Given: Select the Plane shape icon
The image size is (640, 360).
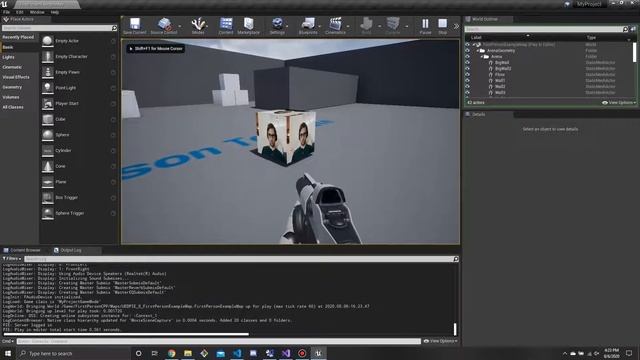Looking at the screenshot, I should point(48,182).
